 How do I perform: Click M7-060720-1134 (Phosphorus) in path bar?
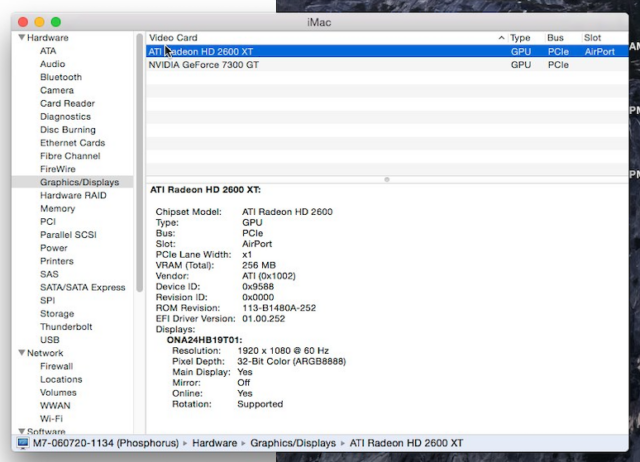106,443
